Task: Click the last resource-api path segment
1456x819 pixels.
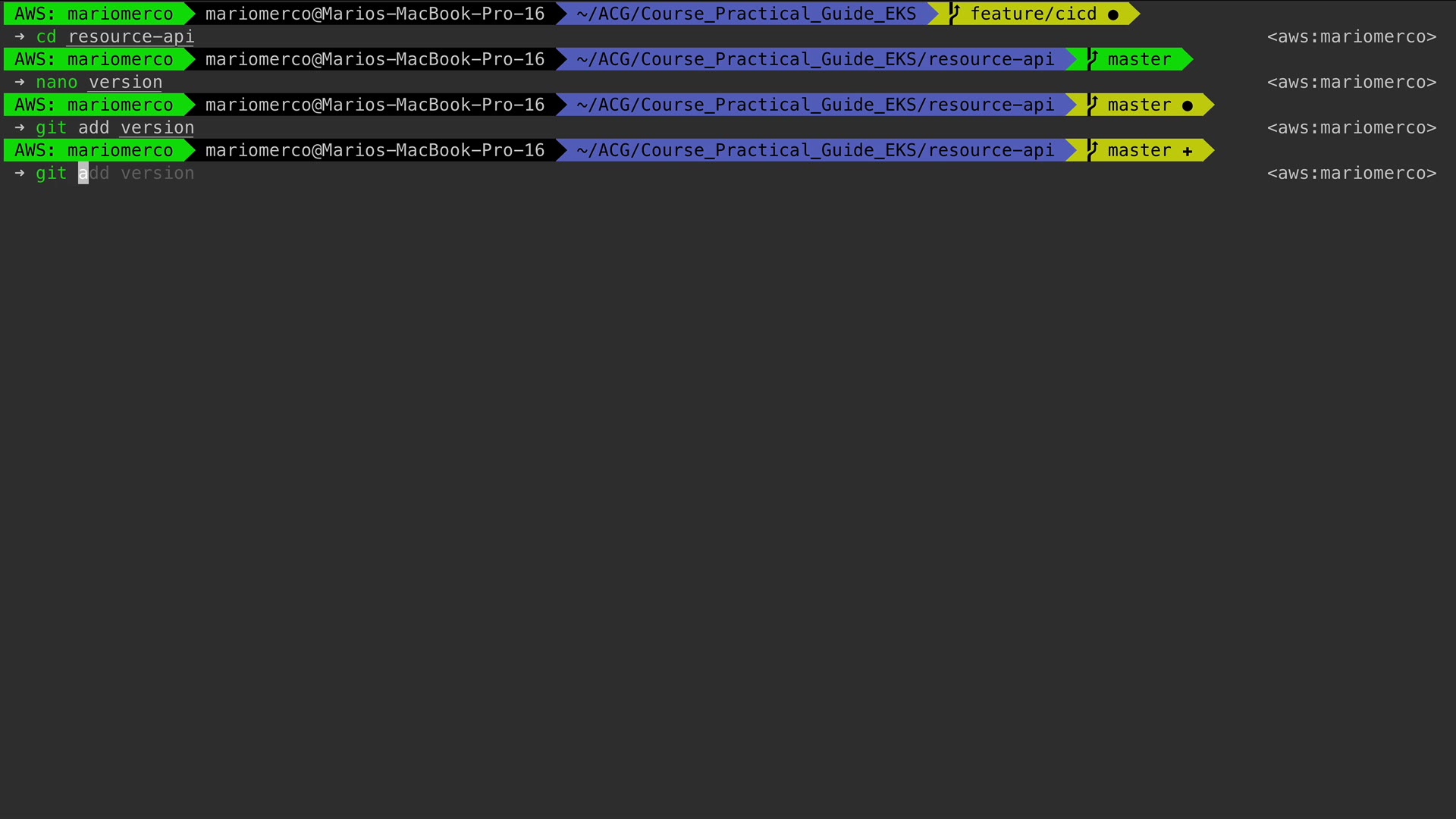Action: (991, 150)
